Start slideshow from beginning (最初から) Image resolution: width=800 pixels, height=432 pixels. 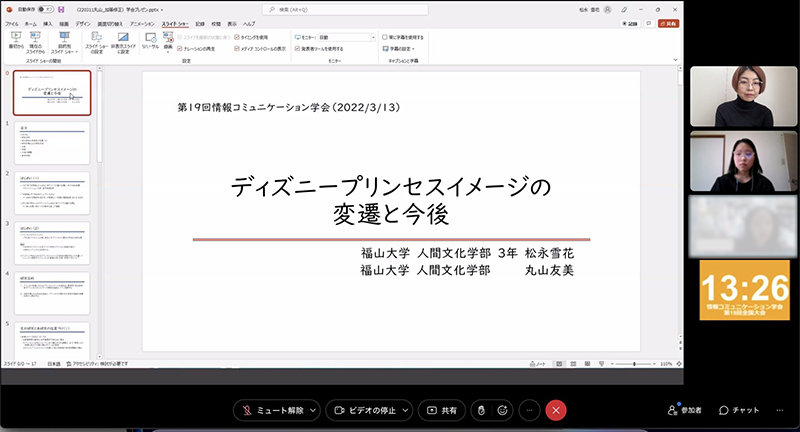(x=16, y=41)
